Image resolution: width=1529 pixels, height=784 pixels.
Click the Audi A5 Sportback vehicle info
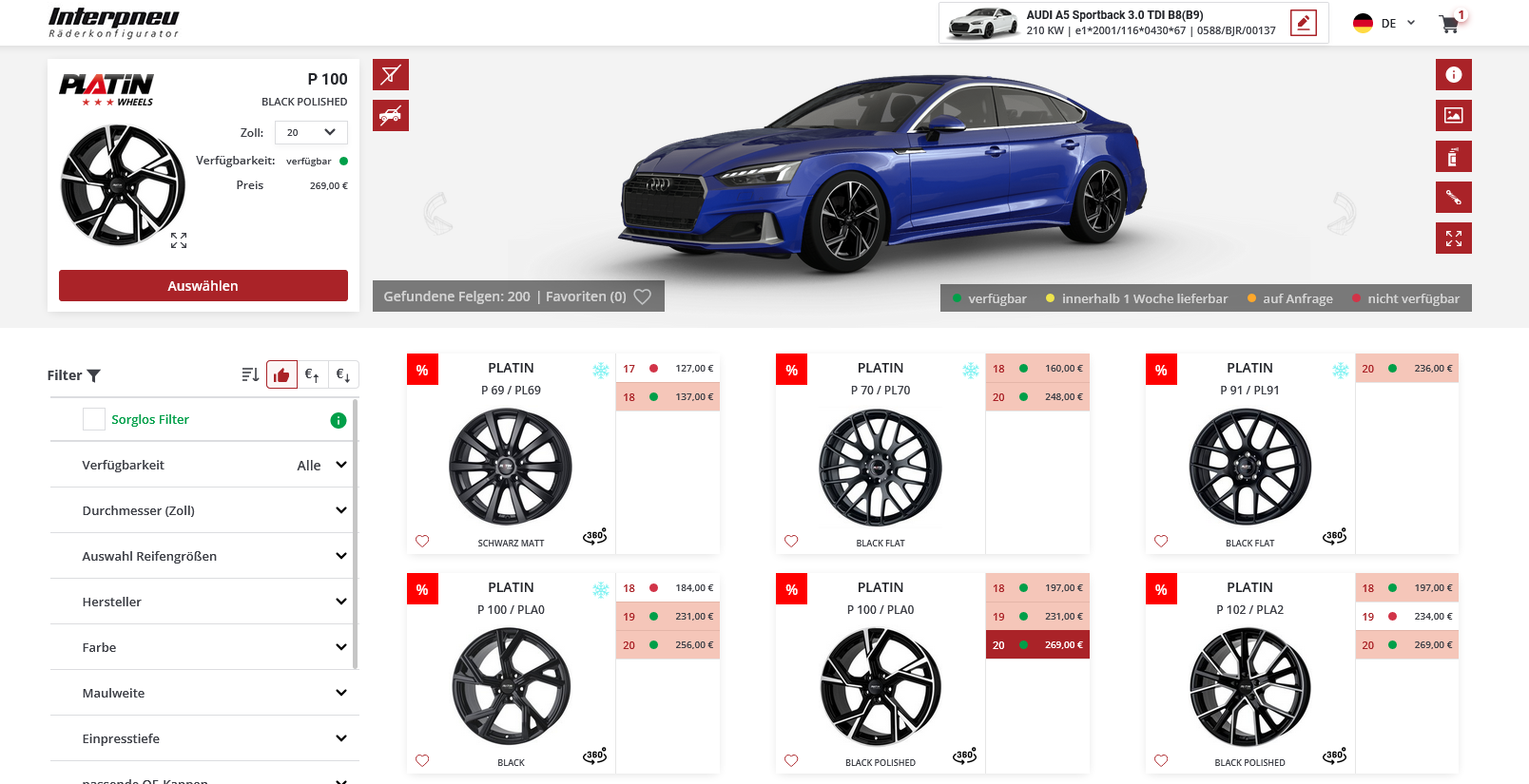[x=1133, y=23]
